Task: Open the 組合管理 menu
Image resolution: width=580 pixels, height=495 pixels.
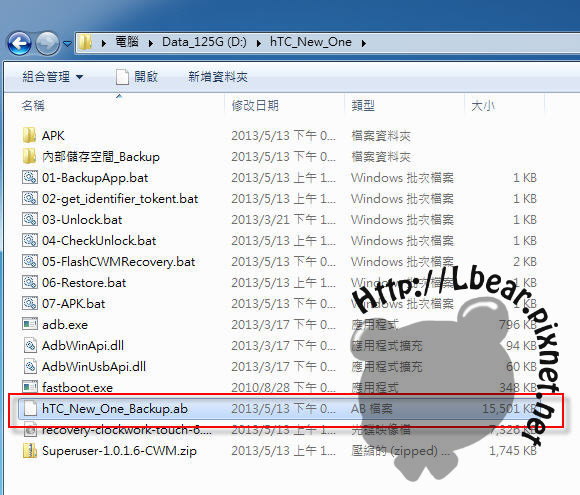Action: tap(53, 77)
